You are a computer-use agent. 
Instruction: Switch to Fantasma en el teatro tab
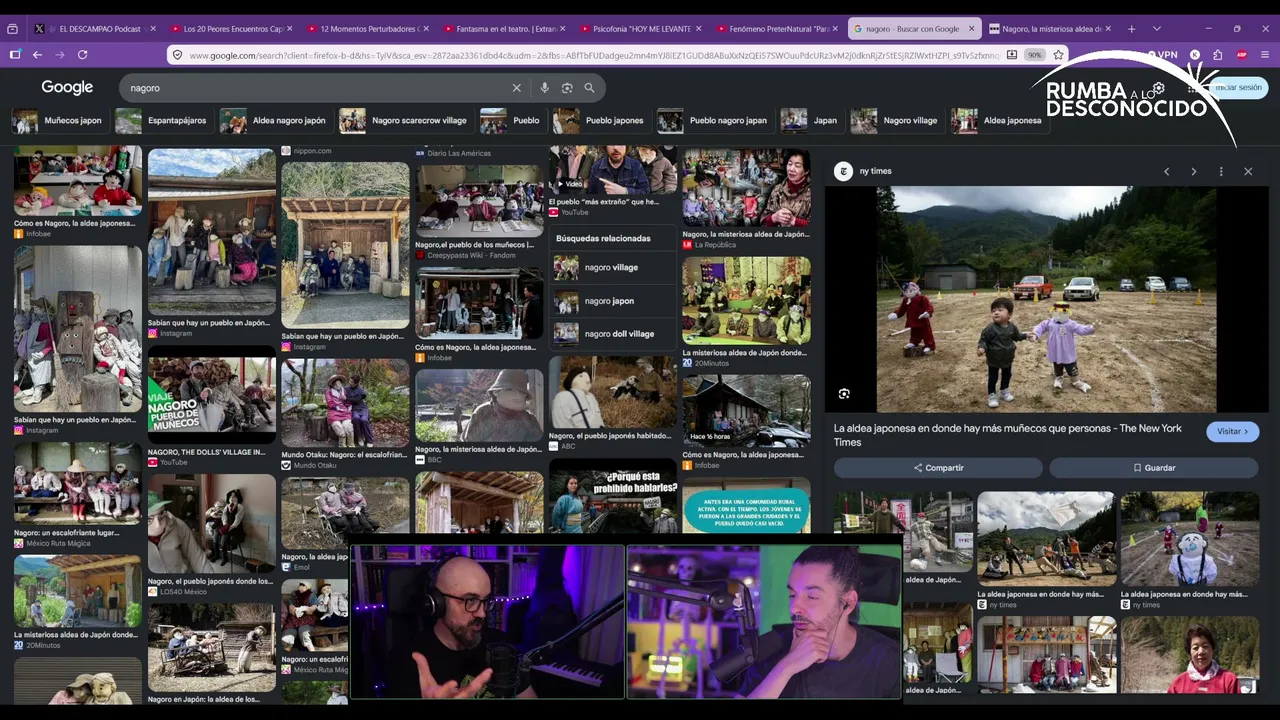coord(503,29)
